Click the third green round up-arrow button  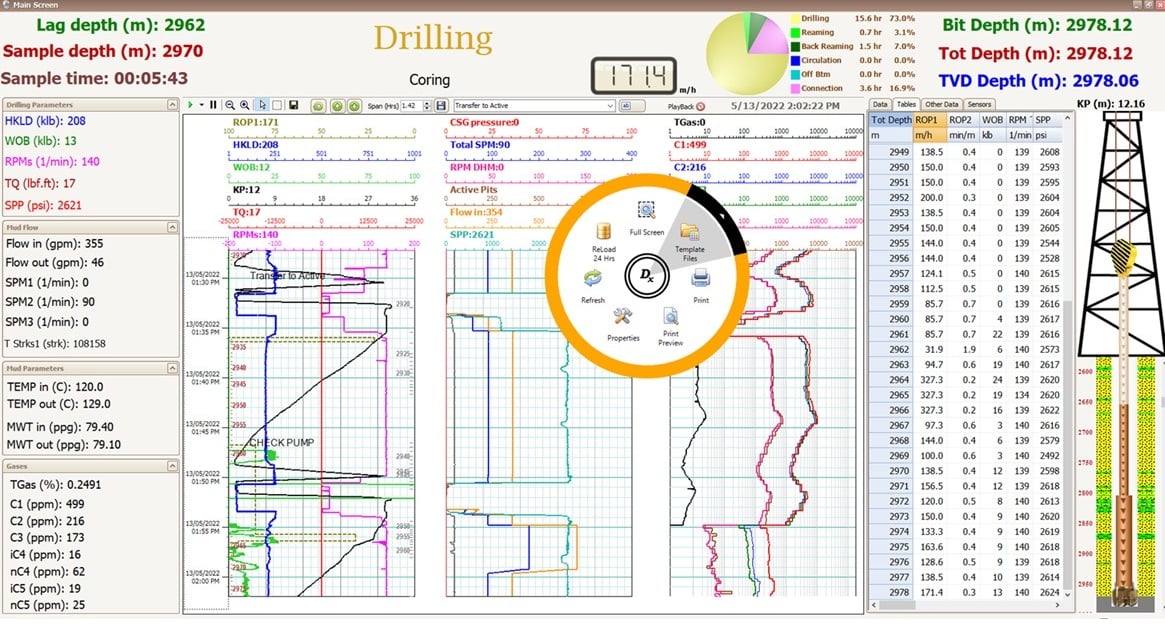tap(354, 106)
